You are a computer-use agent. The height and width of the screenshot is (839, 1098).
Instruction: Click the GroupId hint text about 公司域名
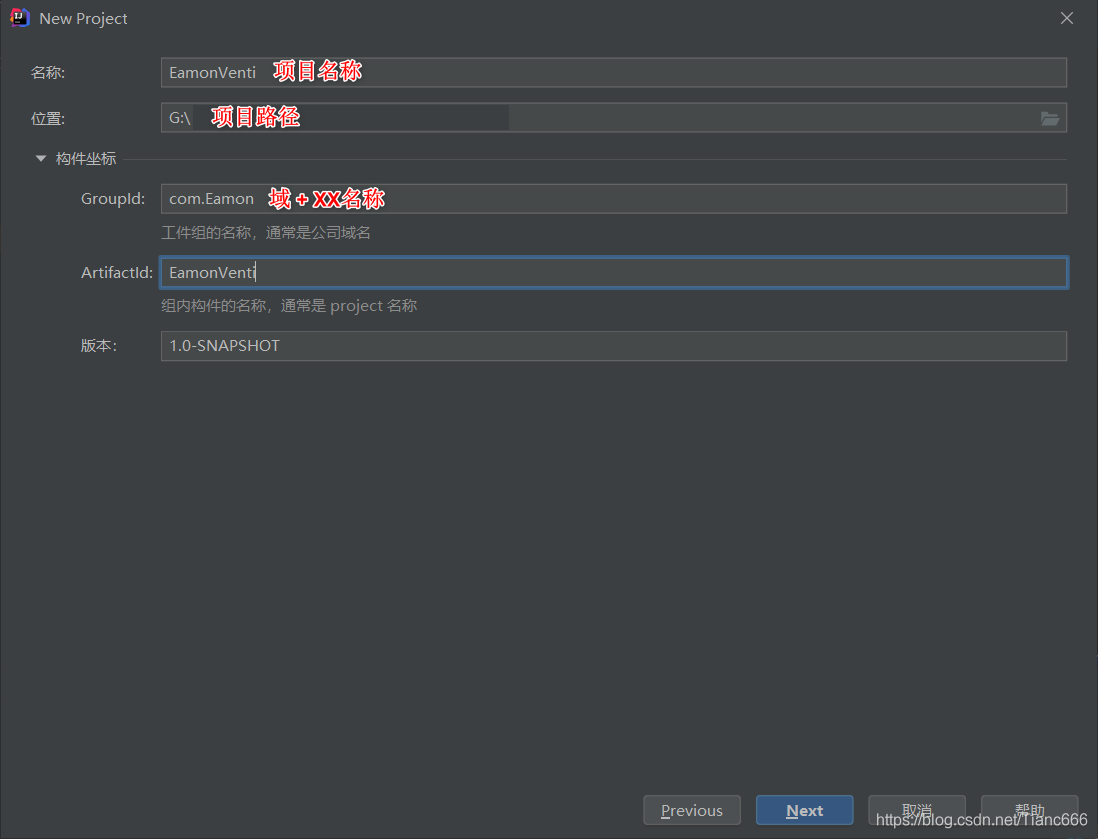265,233
